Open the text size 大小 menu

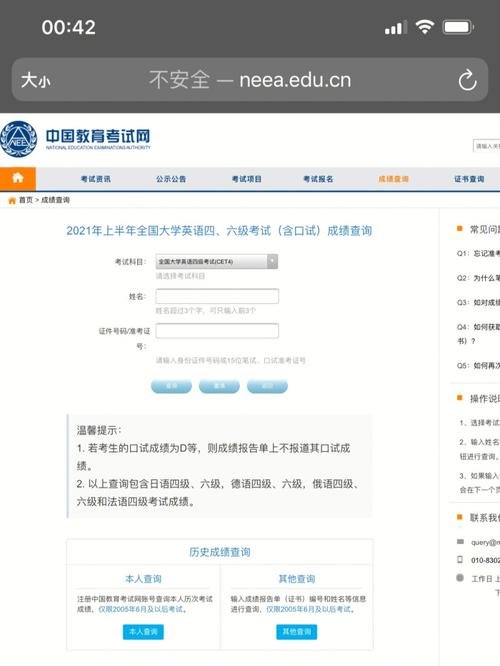tap(36, 80)
